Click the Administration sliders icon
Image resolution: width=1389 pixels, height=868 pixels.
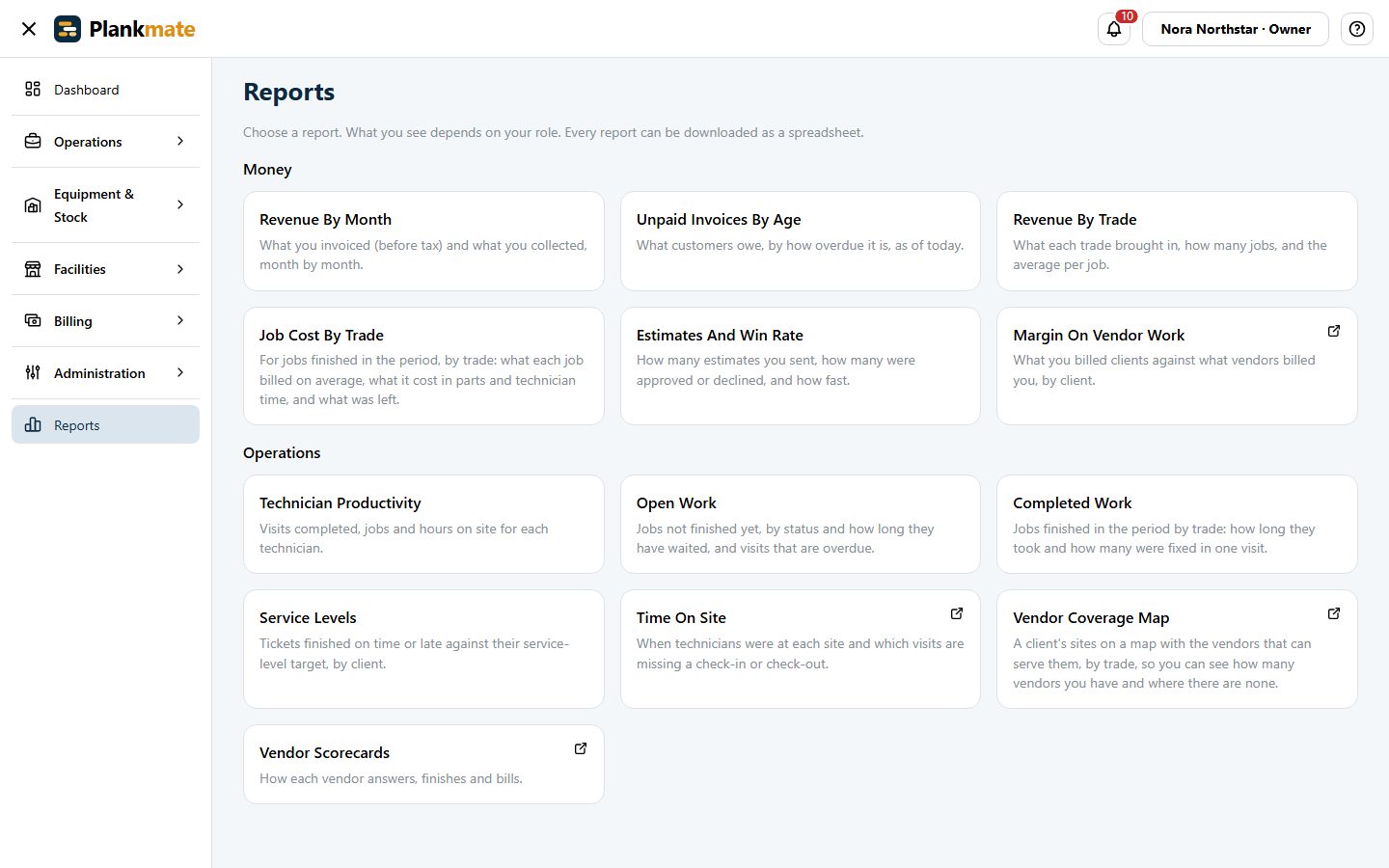[33, 372]
